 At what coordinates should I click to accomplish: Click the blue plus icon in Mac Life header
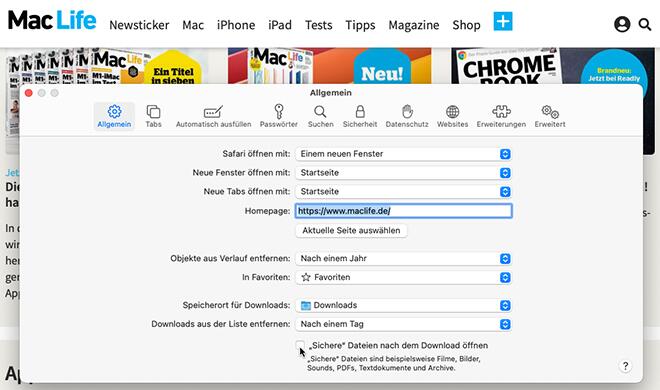point(503,21)
